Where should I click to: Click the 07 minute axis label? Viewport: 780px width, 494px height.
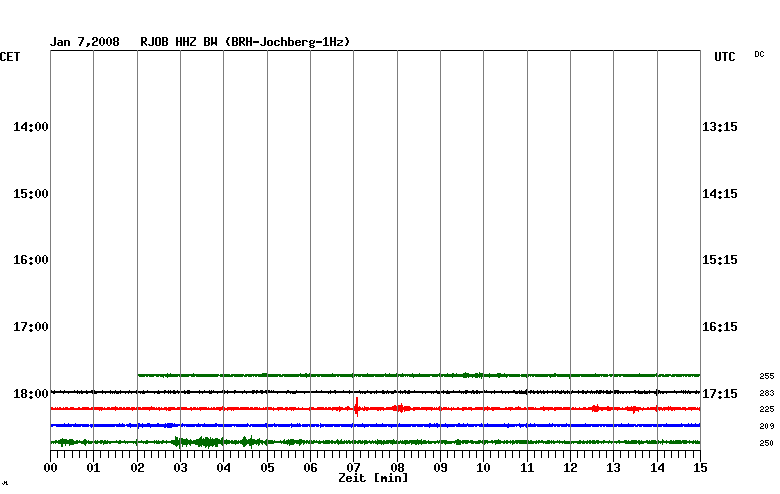point(354,468)
